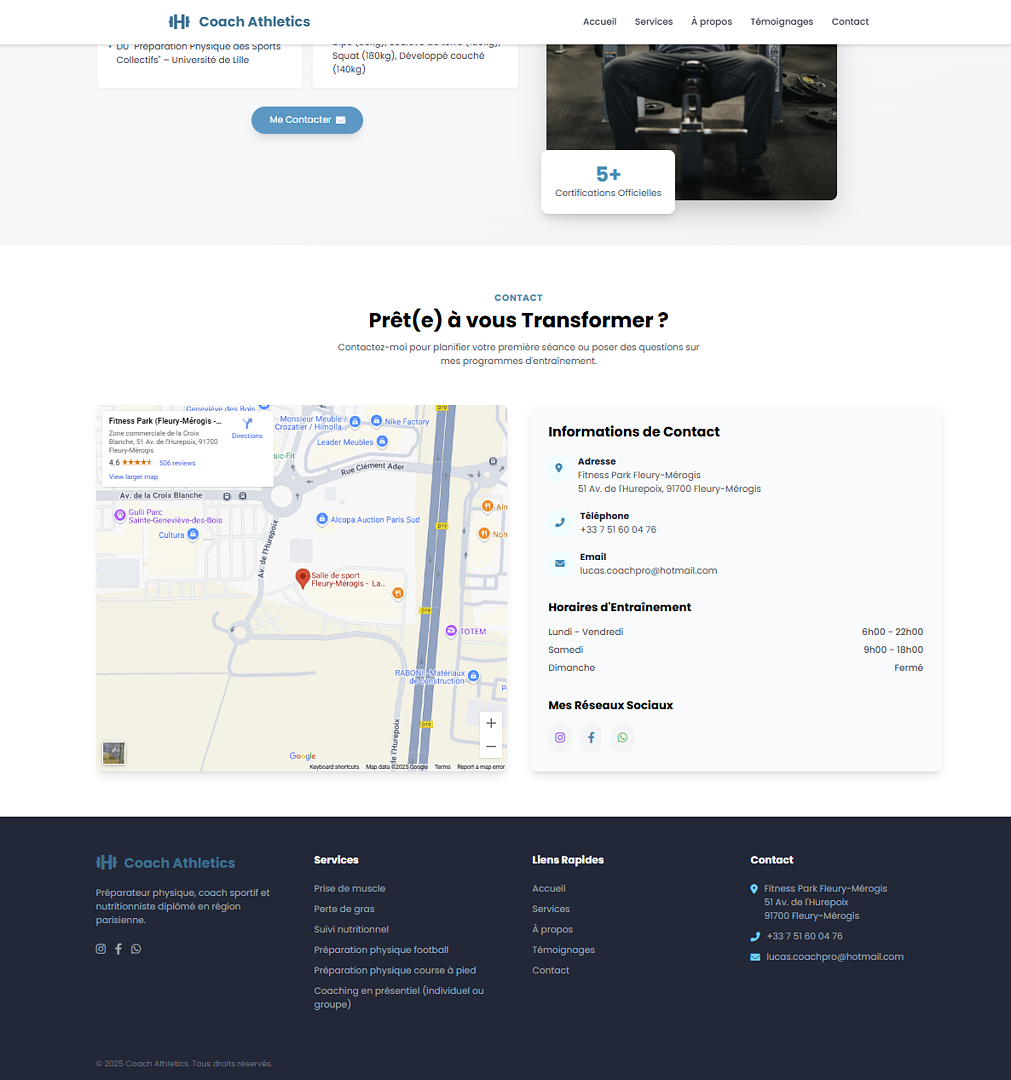
Task: Click footer location pin icon
Action: tap(754, 889)
